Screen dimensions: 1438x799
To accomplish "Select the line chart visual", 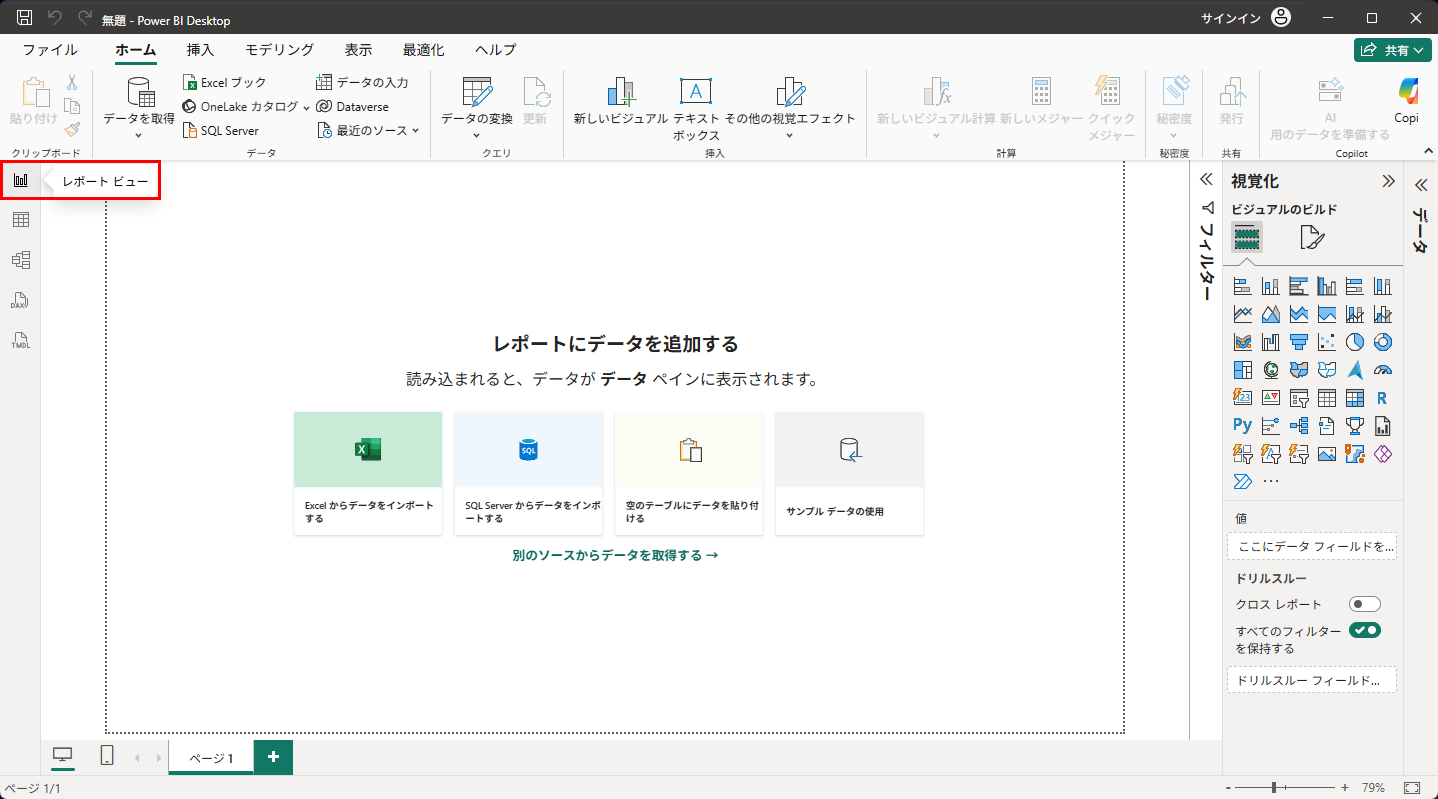I will pos(1243,314).
